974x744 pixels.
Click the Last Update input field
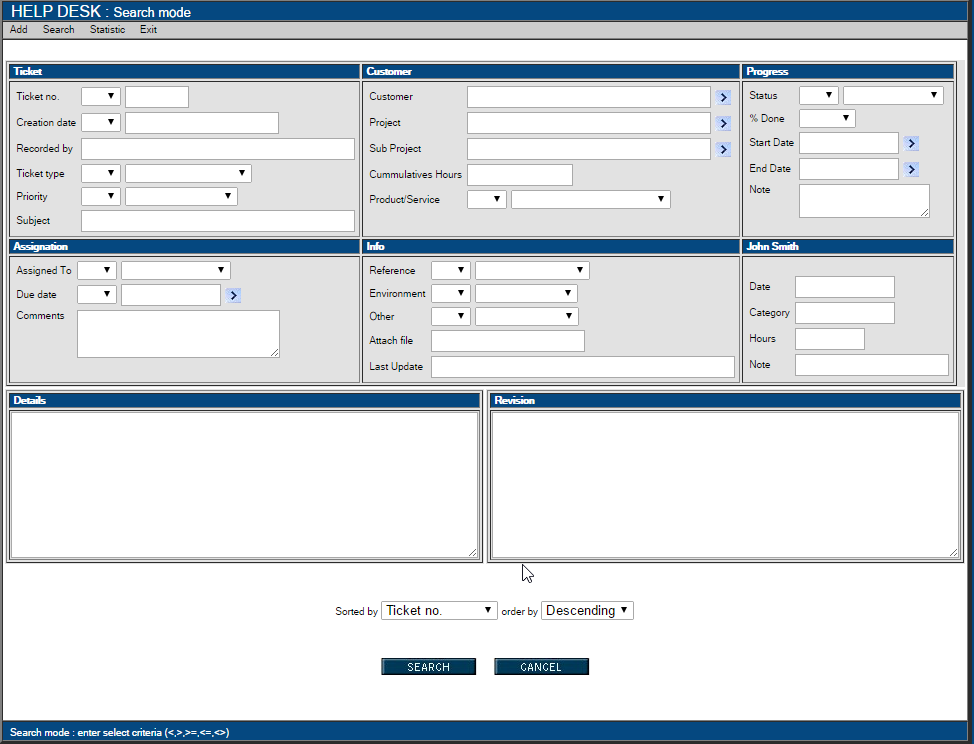[x=583, y=367]
